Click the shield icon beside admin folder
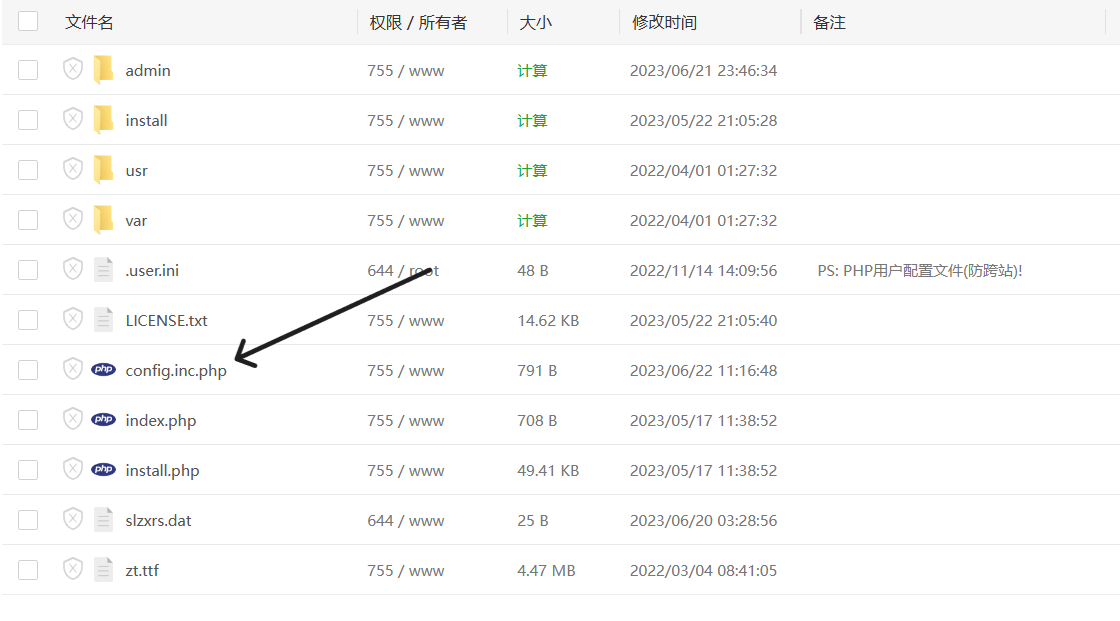1120x621 pixels. pos(73,69)
